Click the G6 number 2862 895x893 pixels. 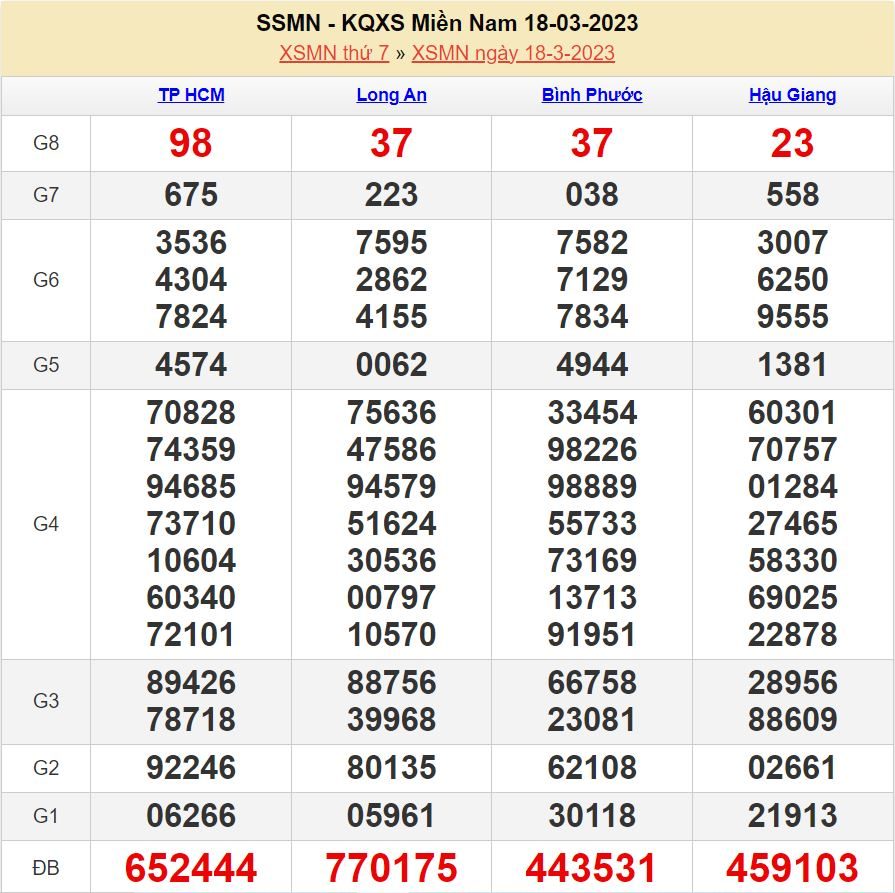392,280
